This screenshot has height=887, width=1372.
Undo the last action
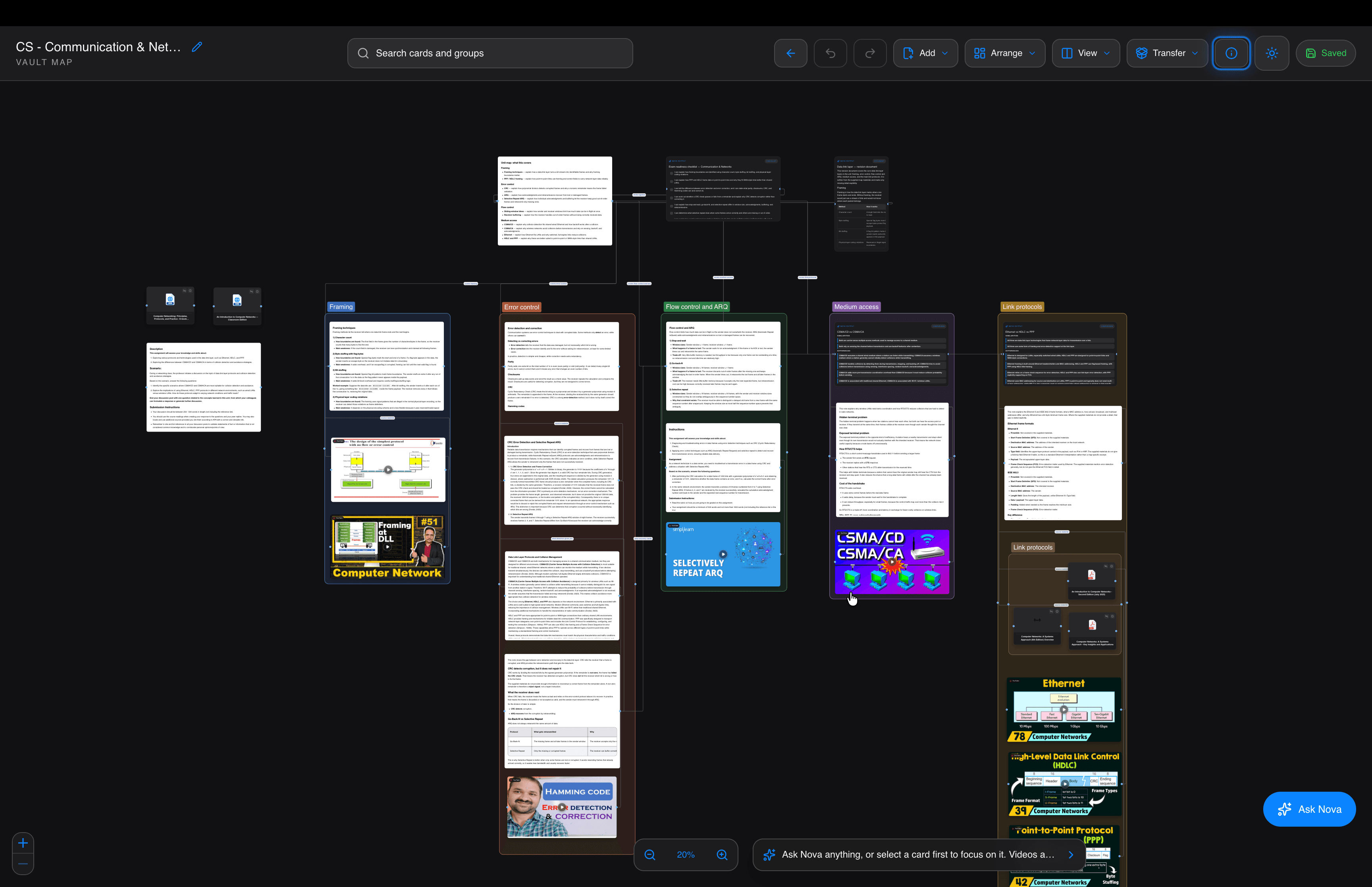[830, 53]
